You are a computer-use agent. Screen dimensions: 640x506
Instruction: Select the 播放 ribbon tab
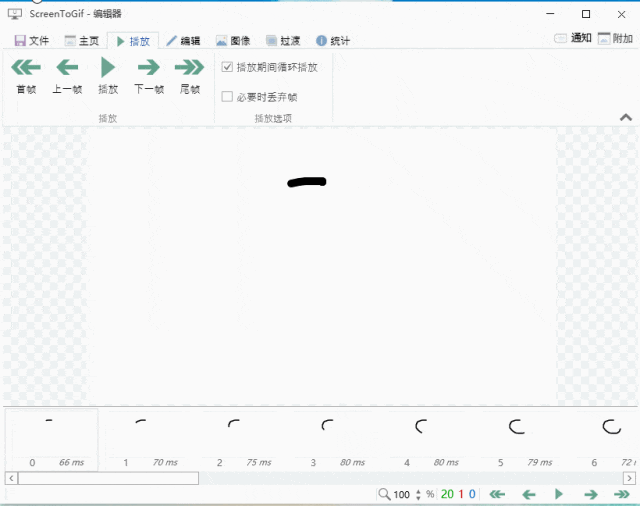click(x=133, y=41)
